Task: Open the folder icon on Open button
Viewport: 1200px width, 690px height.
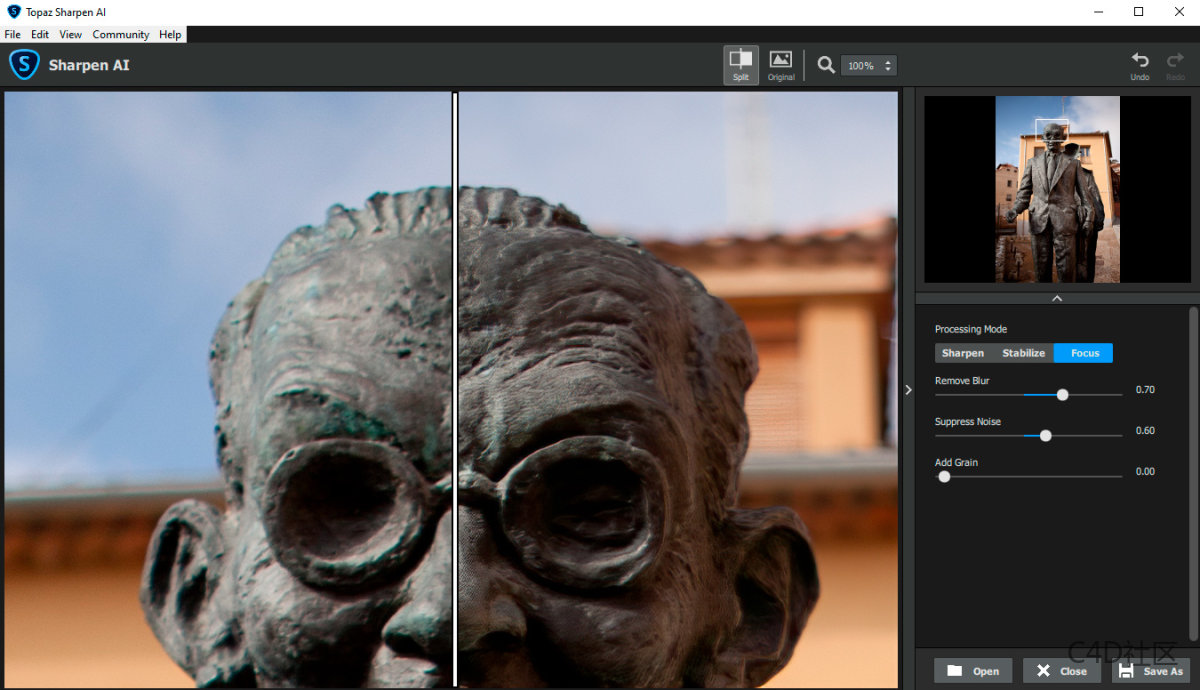Action: pos(955,670)
